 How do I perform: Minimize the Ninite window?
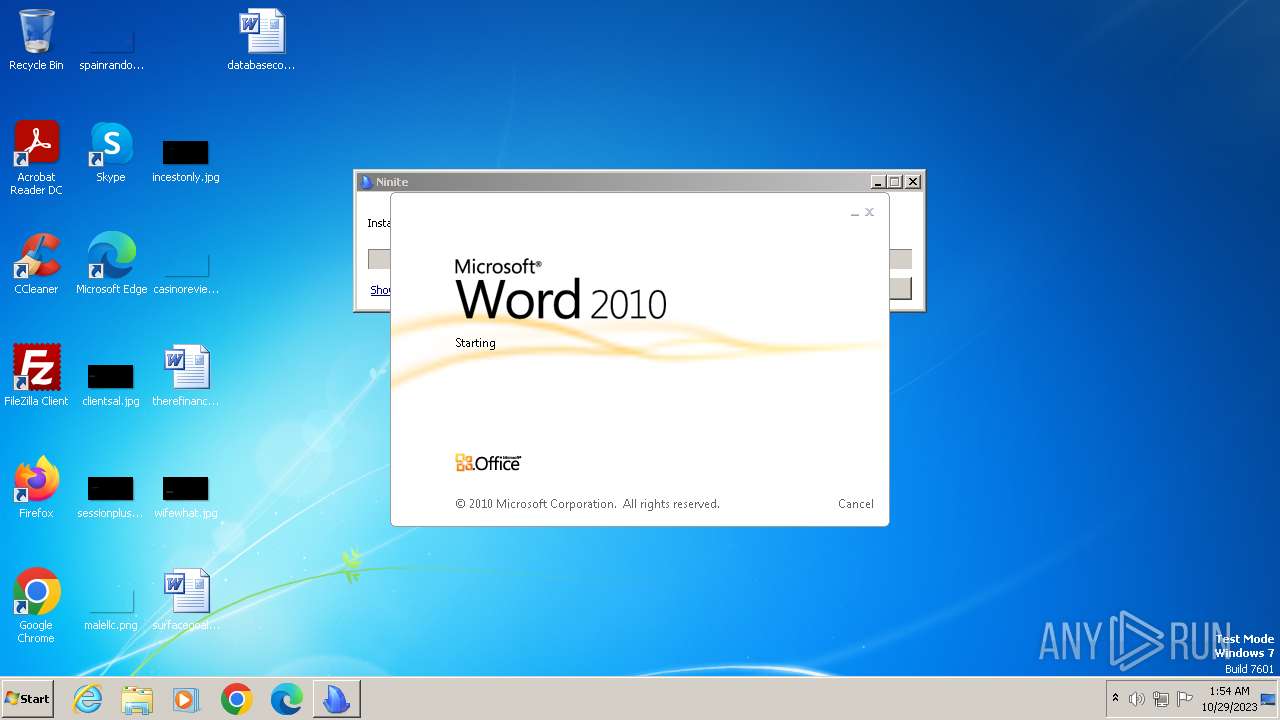click(x=878, y=182)
